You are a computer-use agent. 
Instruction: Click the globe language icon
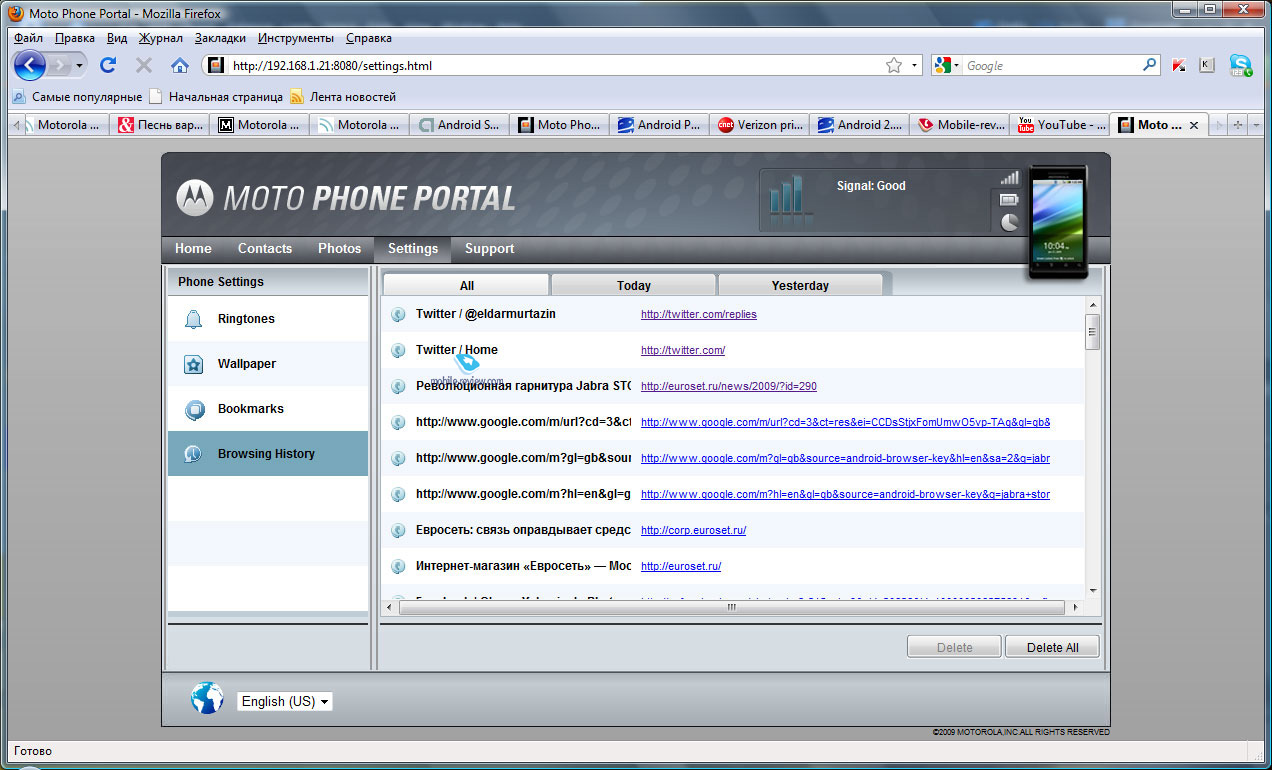pyautogui.click(x=207, y=698)
